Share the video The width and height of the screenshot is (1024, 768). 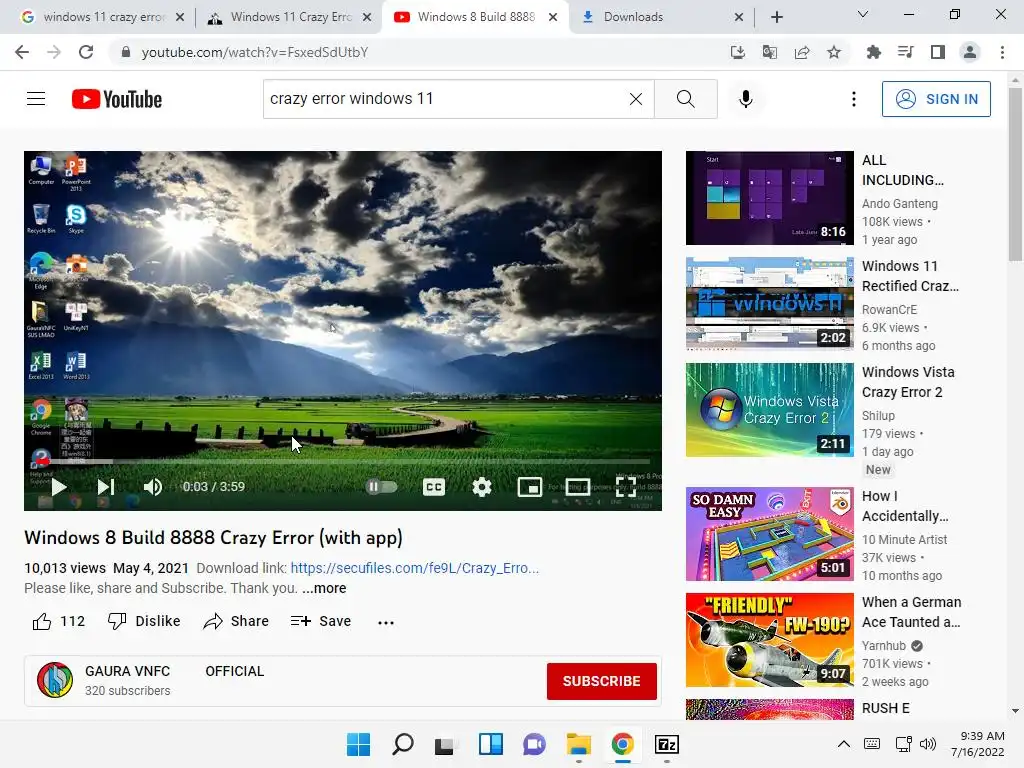(x=236, y=621)
